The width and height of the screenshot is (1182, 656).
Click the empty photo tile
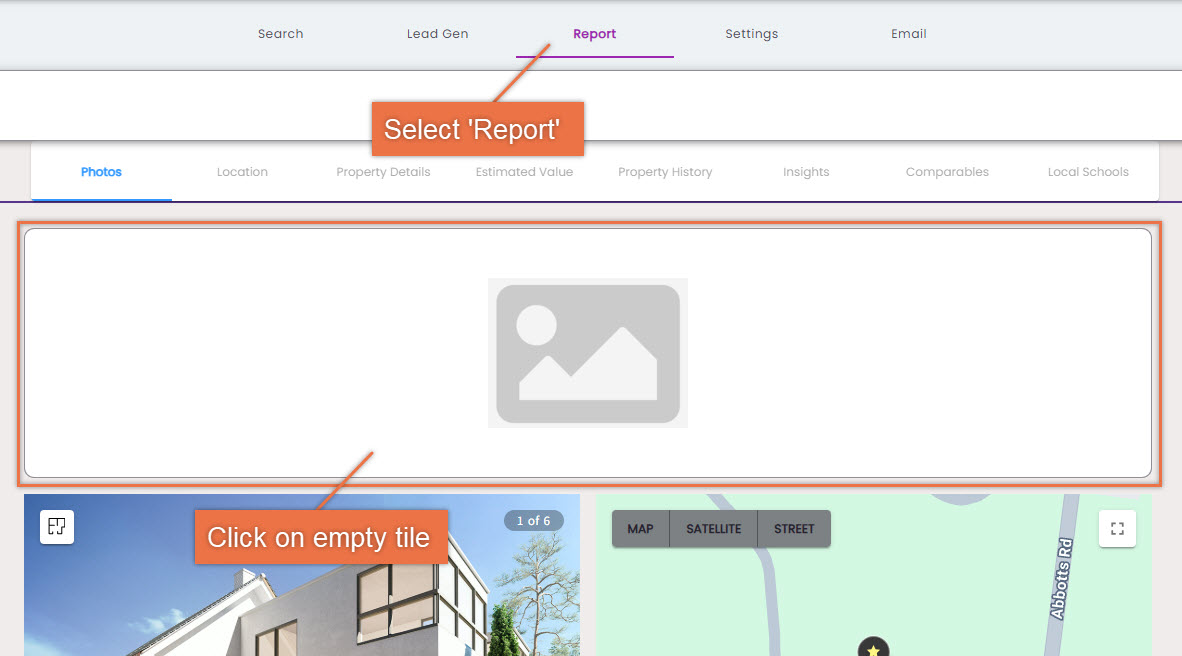[588, 353]
